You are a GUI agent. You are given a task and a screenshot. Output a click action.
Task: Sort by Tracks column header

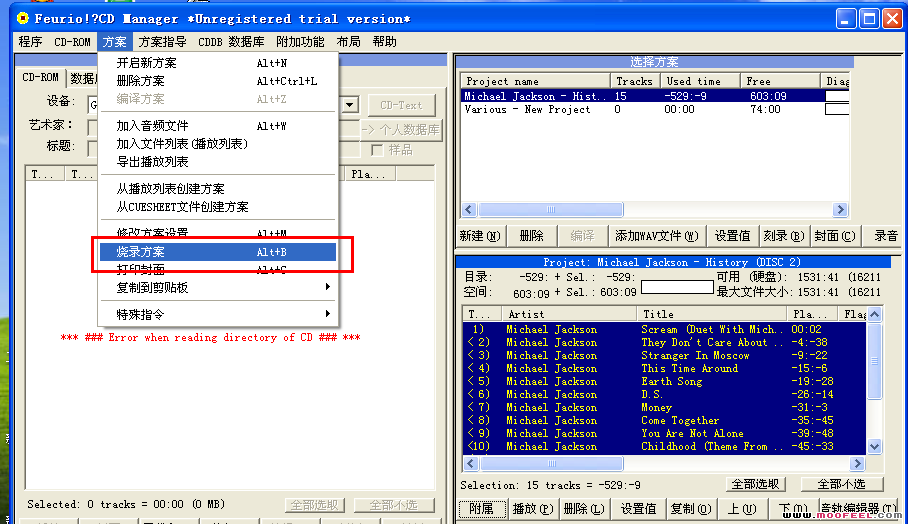tap(635, 81)
